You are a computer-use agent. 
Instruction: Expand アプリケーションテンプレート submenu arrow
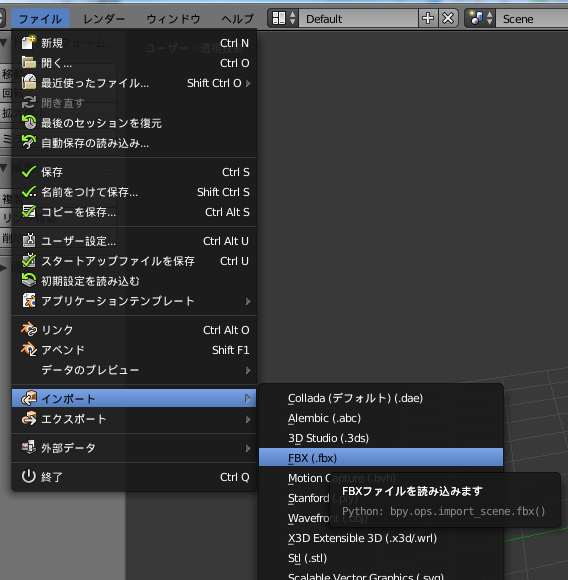[x=248, y=301]
